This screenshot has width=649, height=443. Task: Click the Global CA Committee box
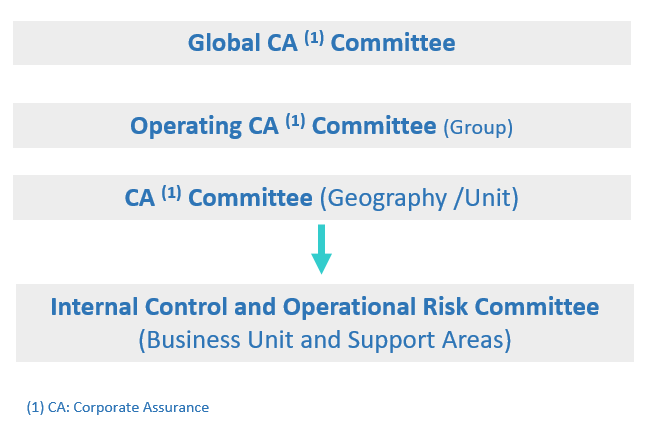point(322,43)
